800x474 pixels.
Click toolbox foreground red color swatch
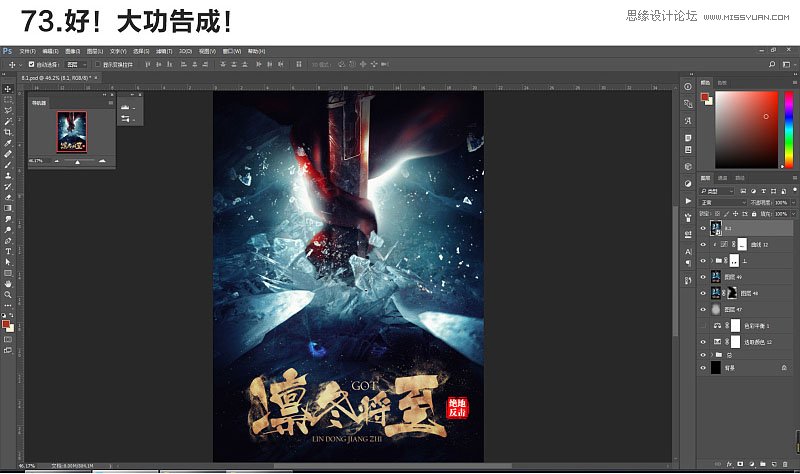click(6, 324)
